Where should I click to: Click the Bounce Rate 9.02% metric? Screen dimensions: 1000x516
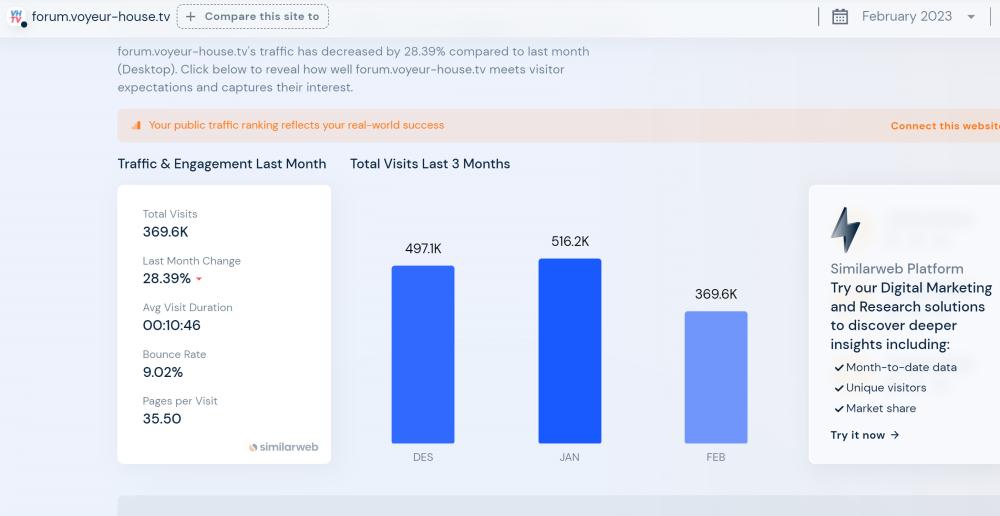pos(163,372)
